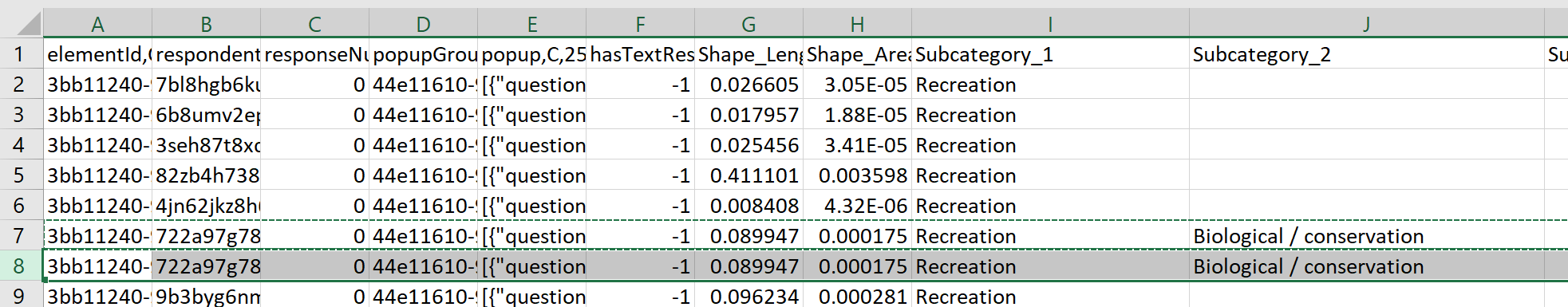Screen dimensions: 1568x307
Task: Click the 'Subcategory_1' header cell
Action: point(1050,54)
